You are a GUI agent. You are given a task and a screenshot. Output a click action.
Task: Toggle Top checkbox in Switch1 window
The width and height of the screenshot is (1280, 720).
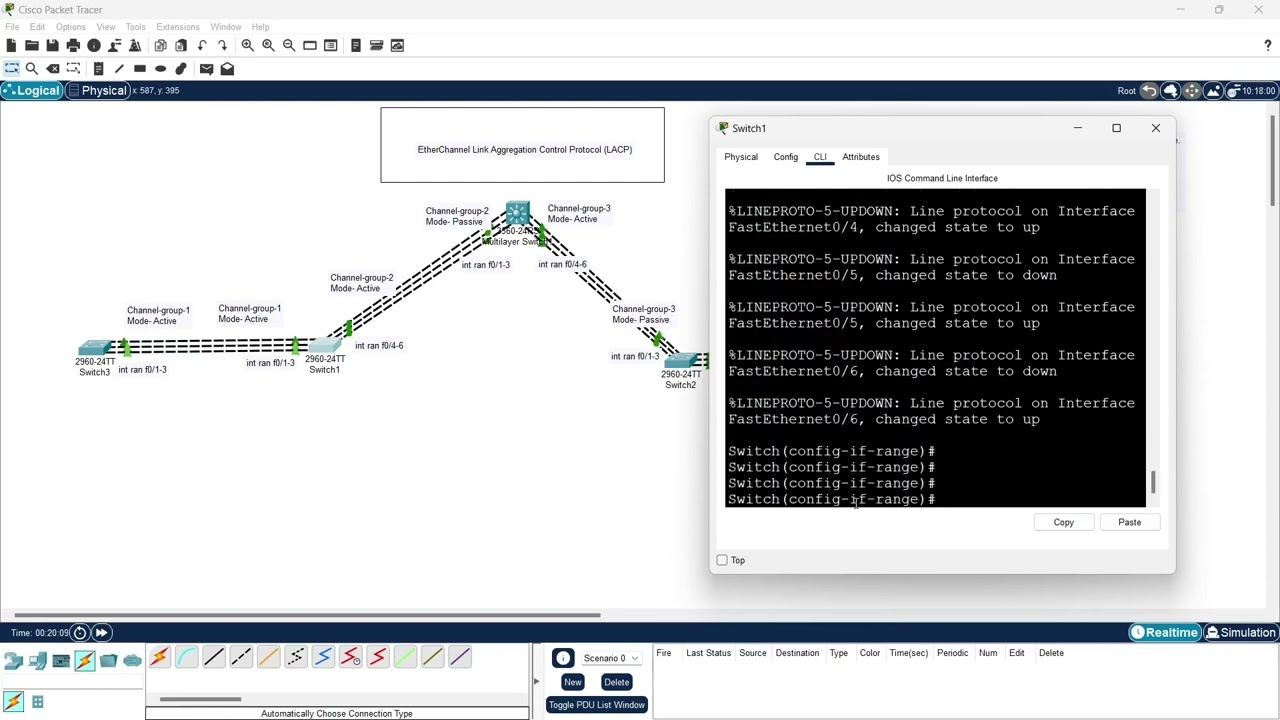click(x=722, y=560)
